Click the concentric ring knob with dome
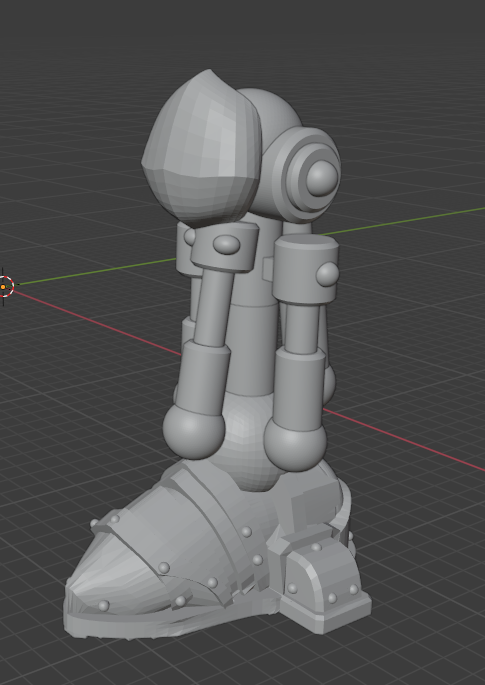 (306, 175)
